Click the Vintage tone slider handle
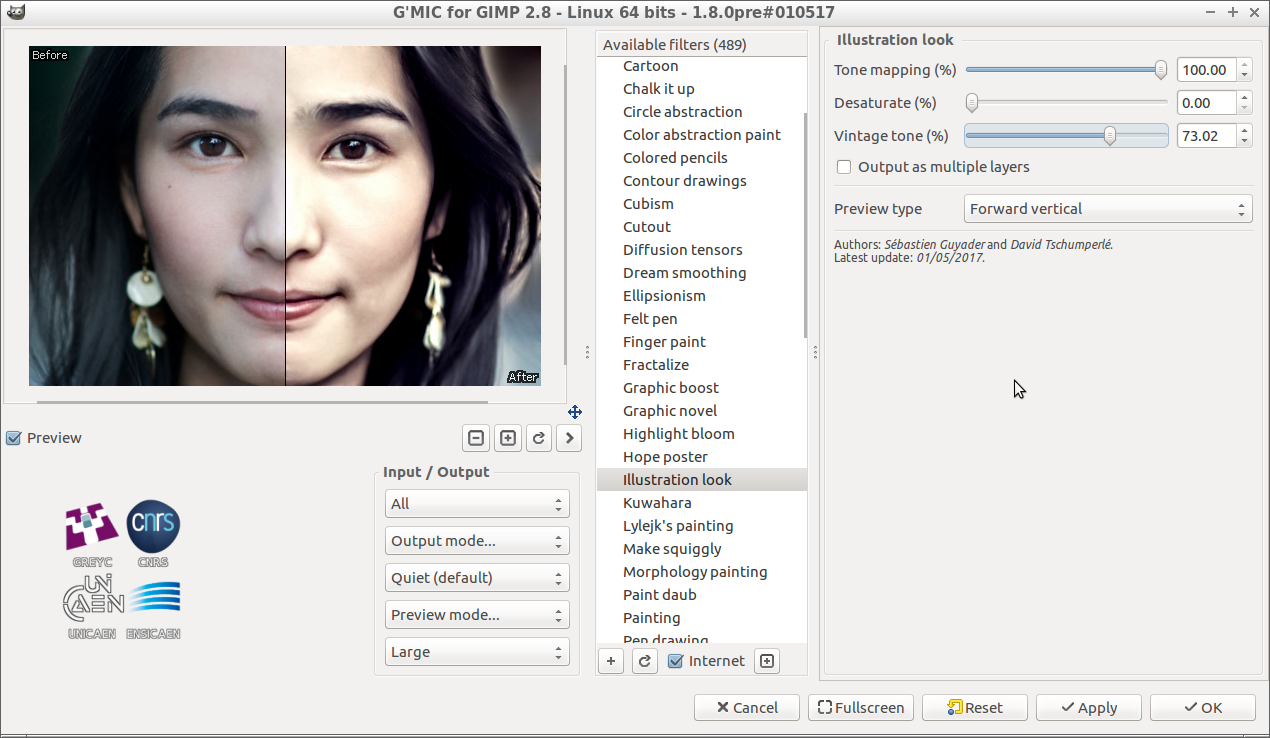 pos(1110,136)
